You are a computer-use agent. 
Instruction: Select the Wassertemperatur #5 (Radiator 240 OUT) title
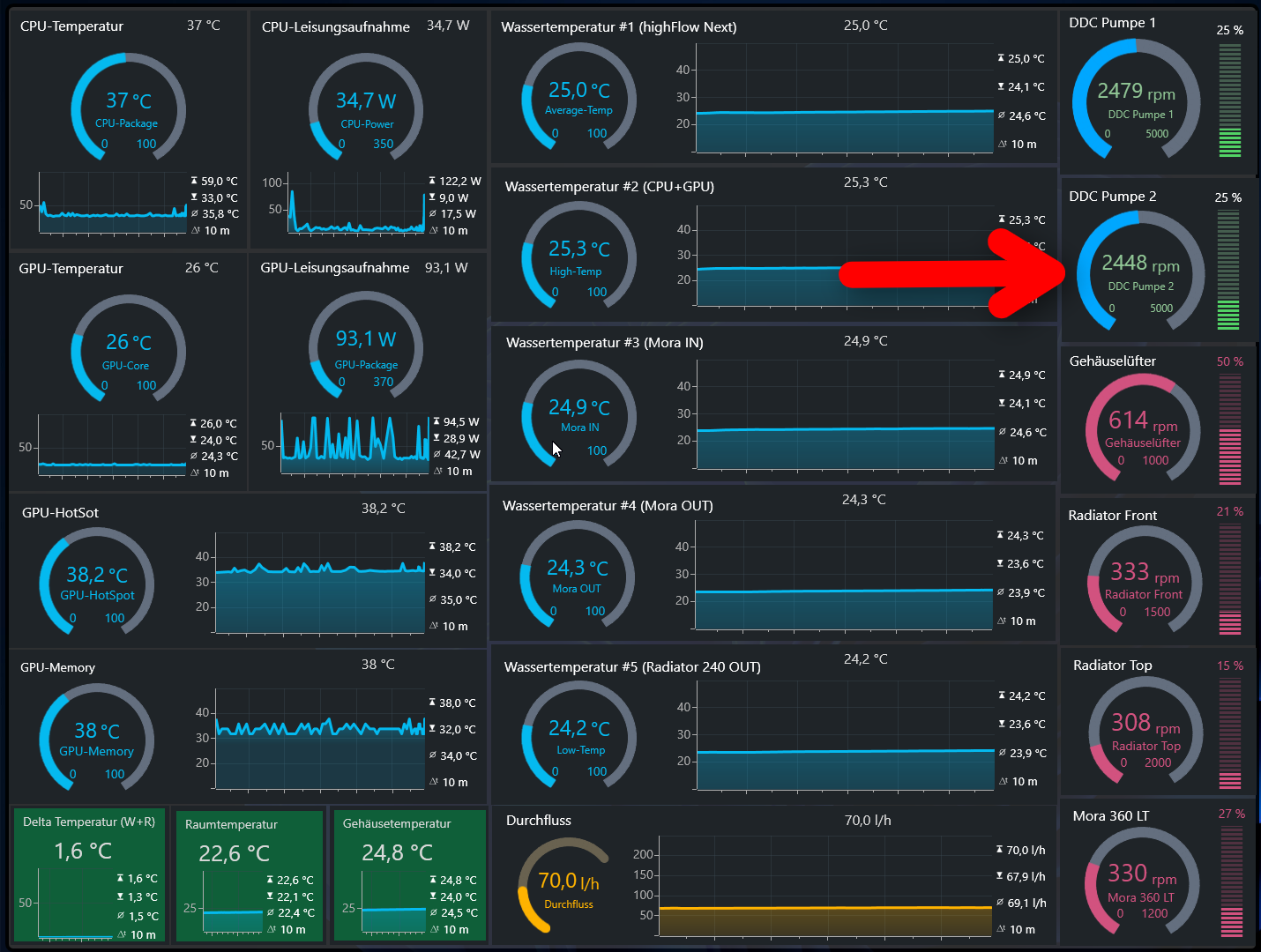click(632, 667)
